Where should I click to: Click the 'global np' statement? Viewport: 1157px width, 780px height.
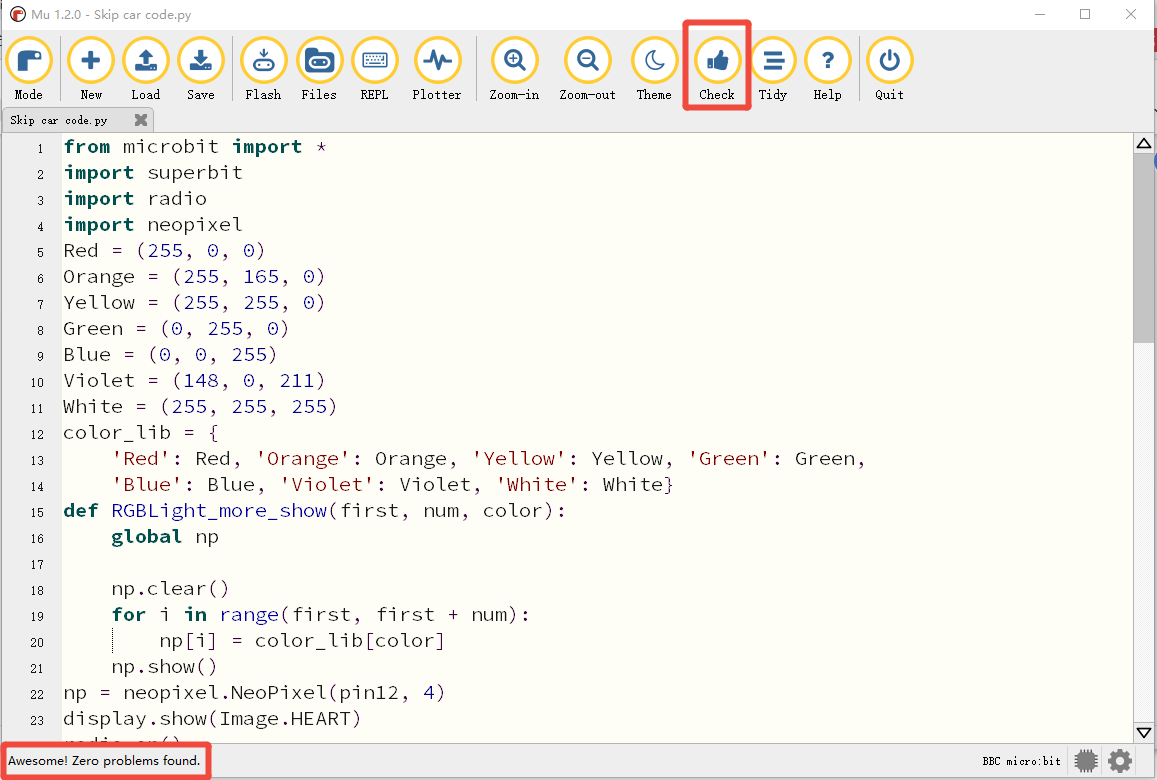[x=165, y=536]
